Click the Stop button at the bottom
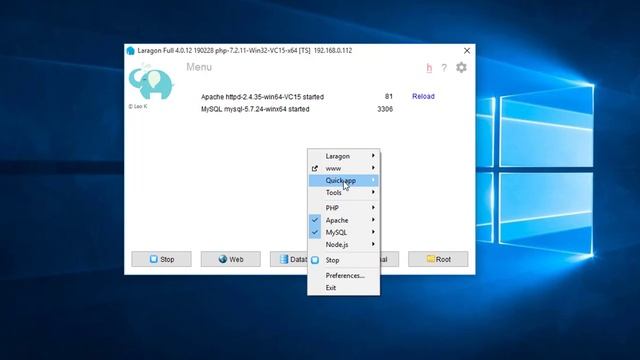The width and height of the screenshot is (640, 360). 161,259
